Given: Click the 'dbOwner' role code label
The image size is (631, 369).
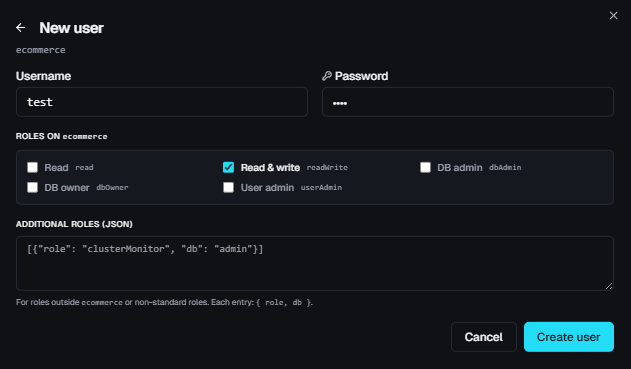Looking at the screenshot, I should [112, 188].
